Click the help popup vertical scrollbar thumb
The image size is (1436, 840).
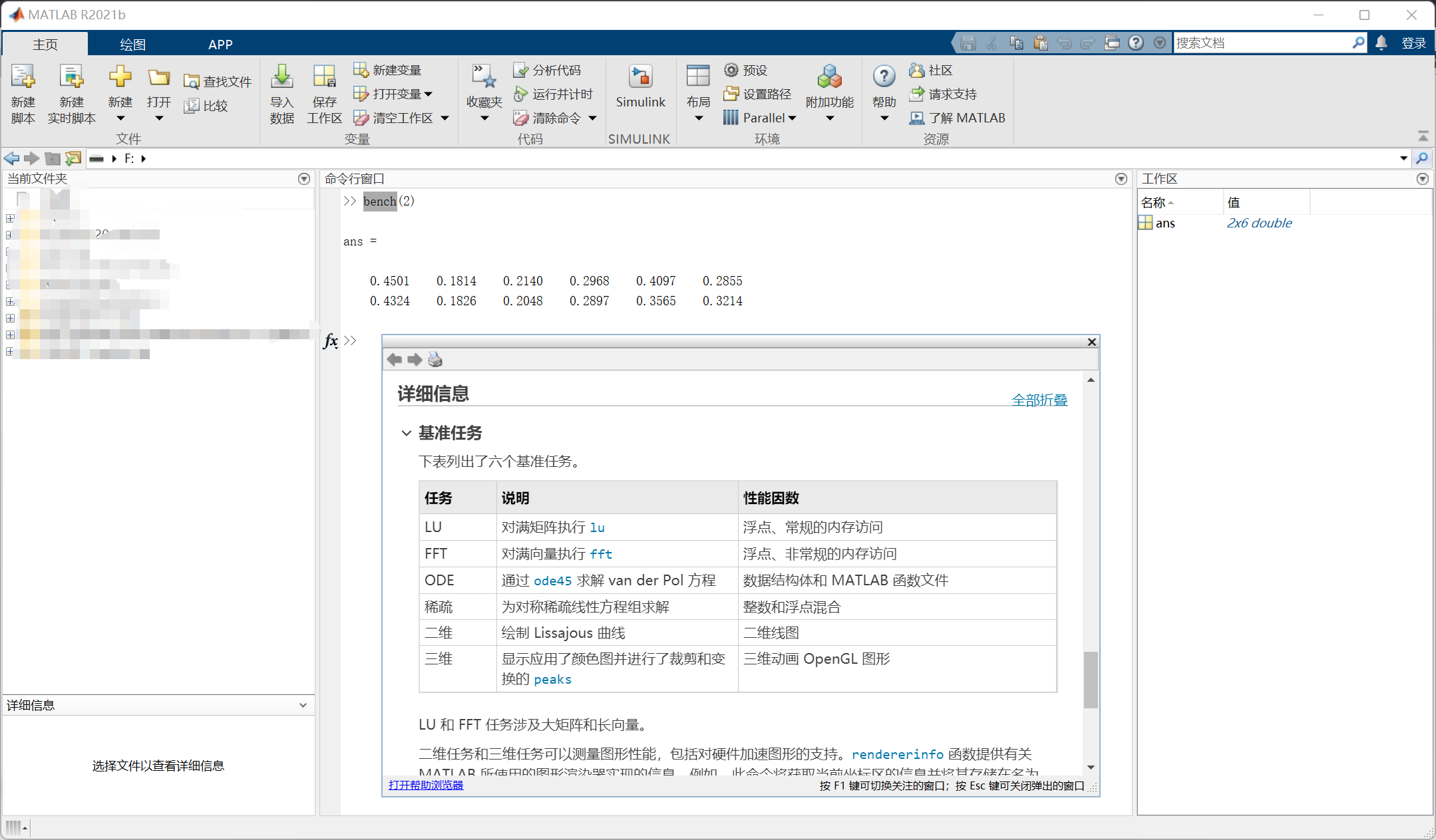1091,680
